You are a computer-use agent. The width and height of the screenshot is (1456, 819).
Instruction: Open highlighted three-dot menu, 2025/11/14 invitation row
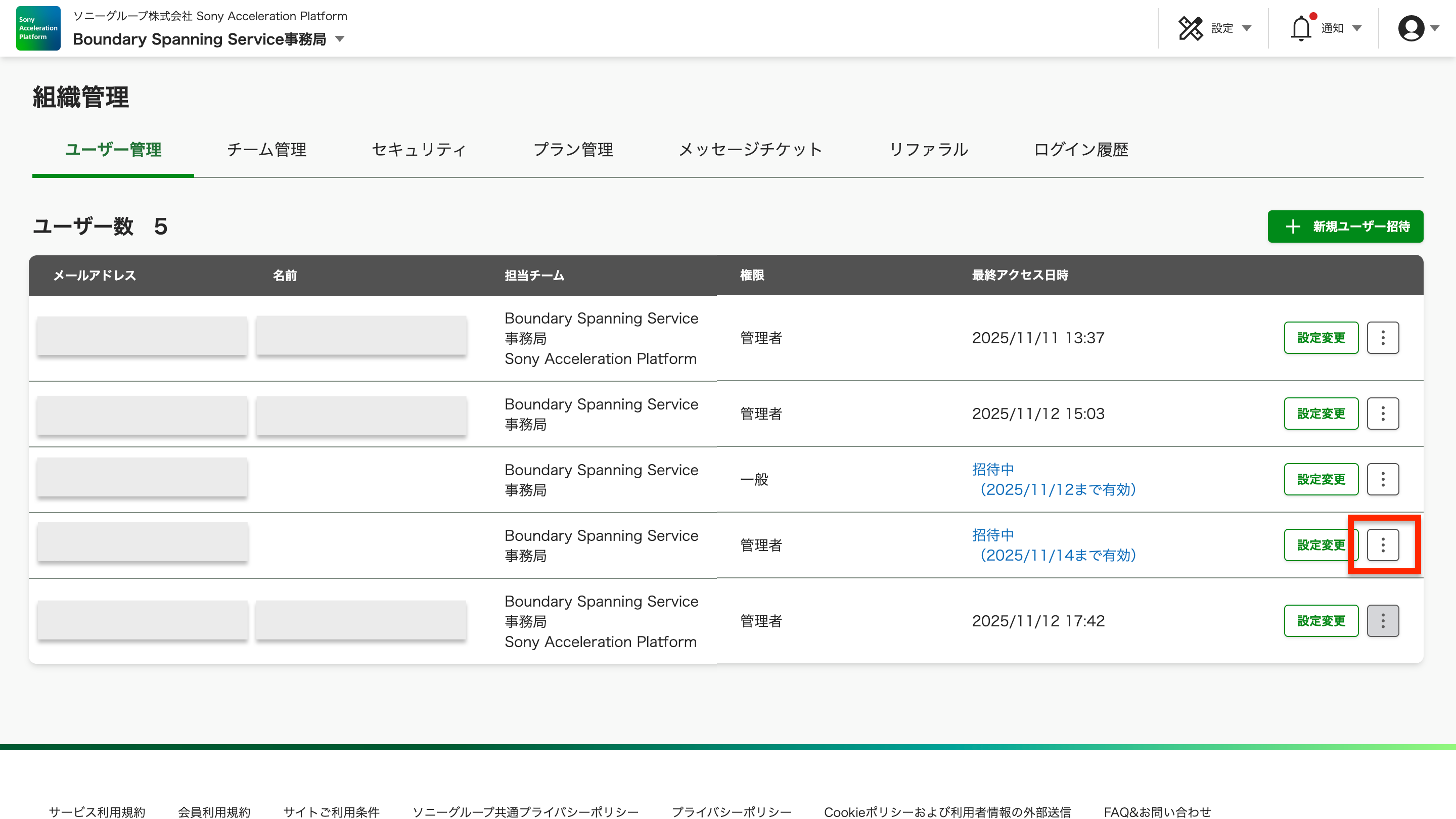coord(1383,544)
